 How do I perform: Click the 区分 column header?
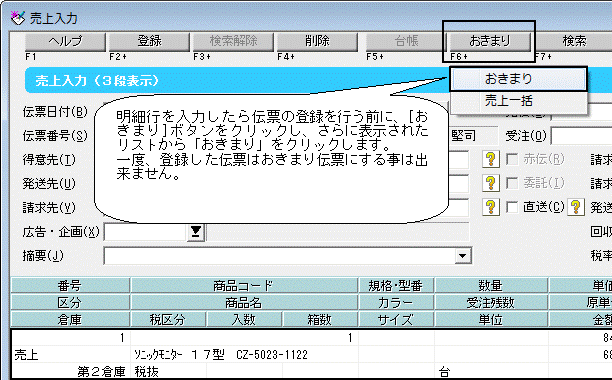70,303
